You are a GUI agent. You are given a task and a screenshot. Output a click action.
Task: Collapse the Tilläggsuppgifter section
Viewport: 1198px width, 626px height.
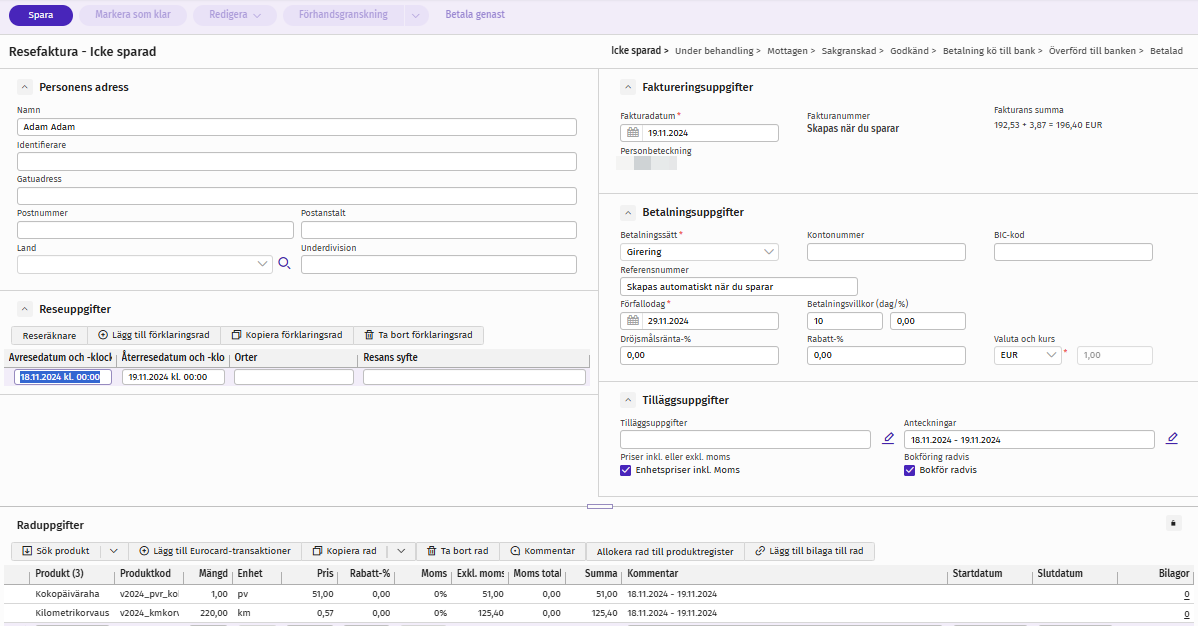click(x=627, y=400)
